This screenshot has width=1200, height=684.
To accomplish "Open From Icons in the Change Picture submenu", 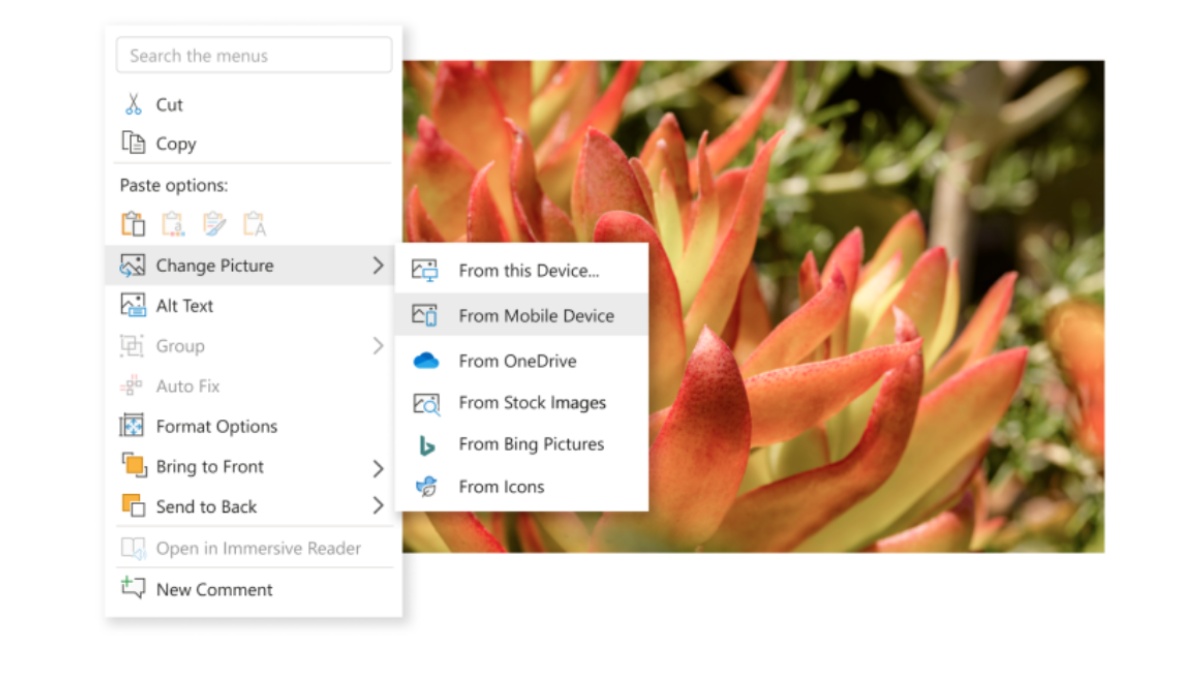I will 500,486.
